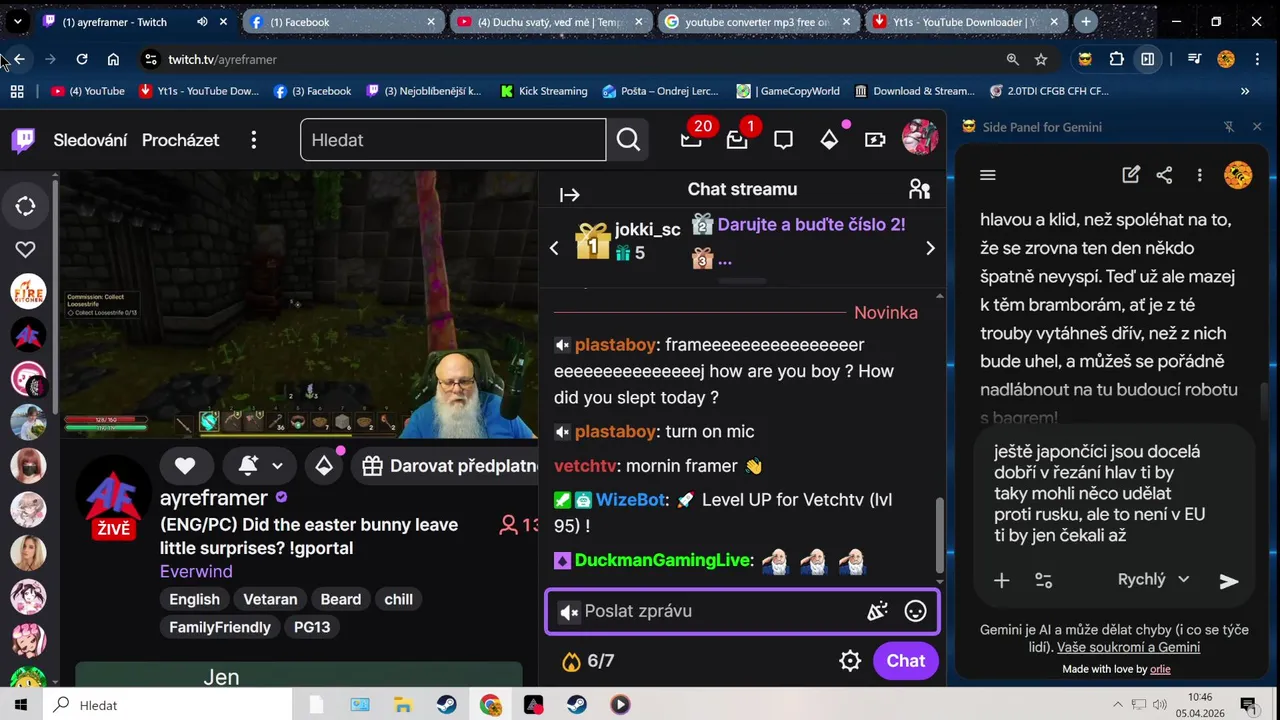1280x720 pixels.
Task: Open Gemini side panel hamburger menu
Action: [x=988, y=175]
